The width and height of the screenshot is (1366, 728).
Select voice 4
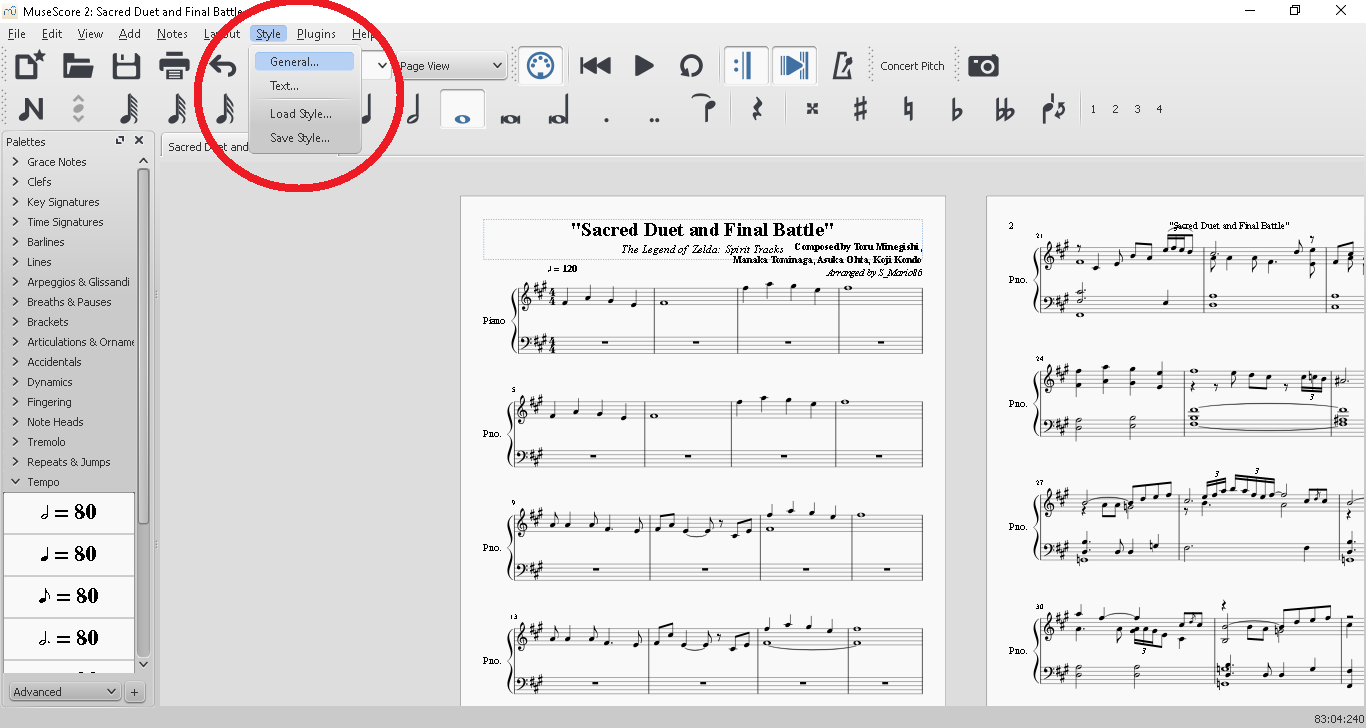coord(1159,109)
